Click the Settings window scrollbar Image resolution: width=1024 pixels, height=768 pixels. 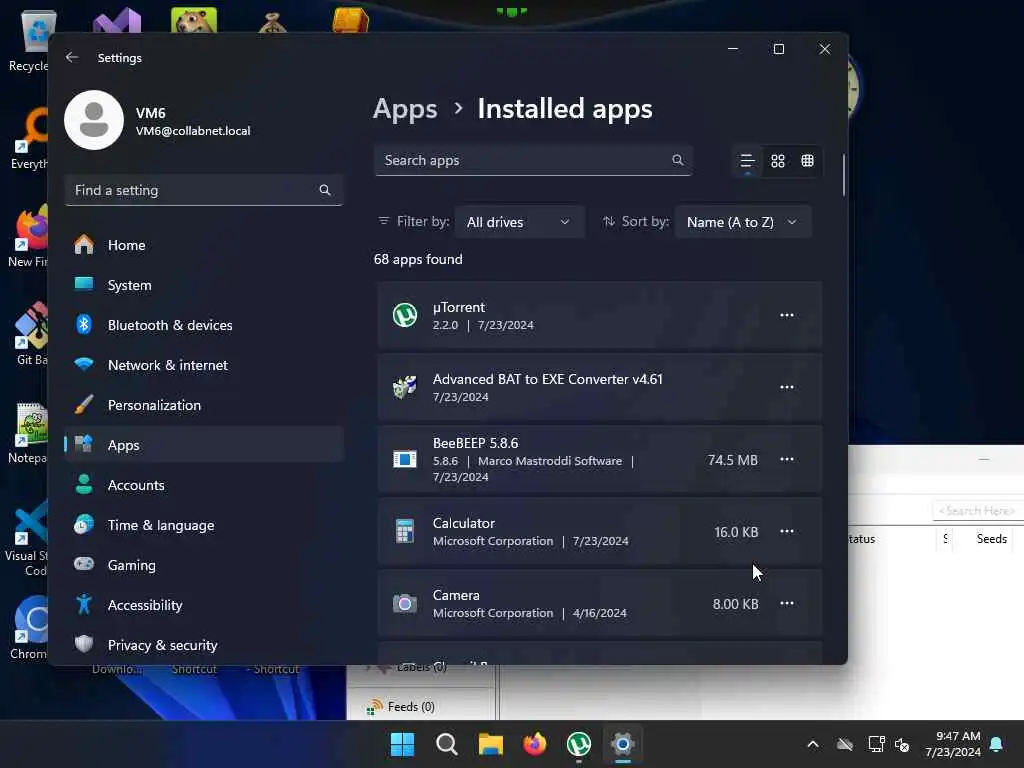click(843, 175)
